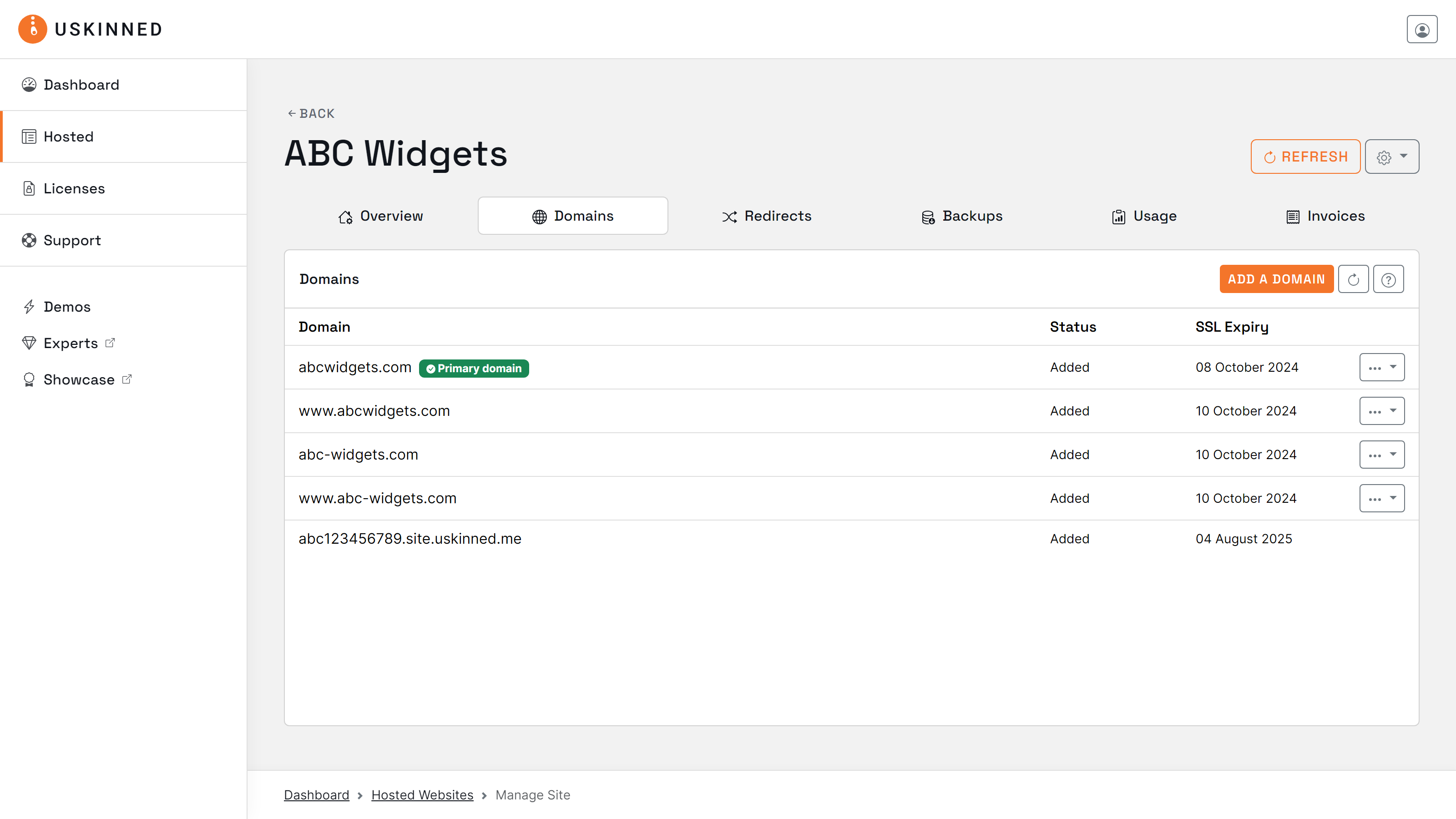Screen dimensions: 1456x819
Task: Open the help icon in Domains panel
Action: (1388, 278)
